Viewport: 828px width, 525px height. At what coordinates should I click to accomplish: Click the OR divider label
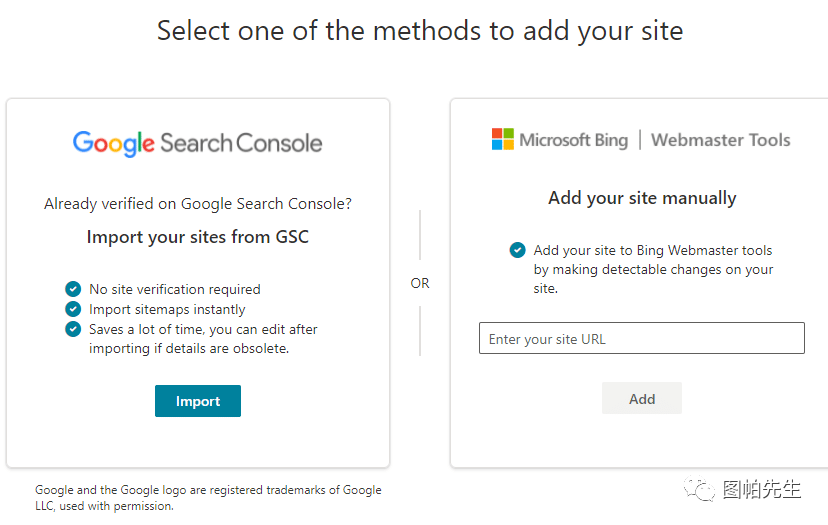coord(420,283)
